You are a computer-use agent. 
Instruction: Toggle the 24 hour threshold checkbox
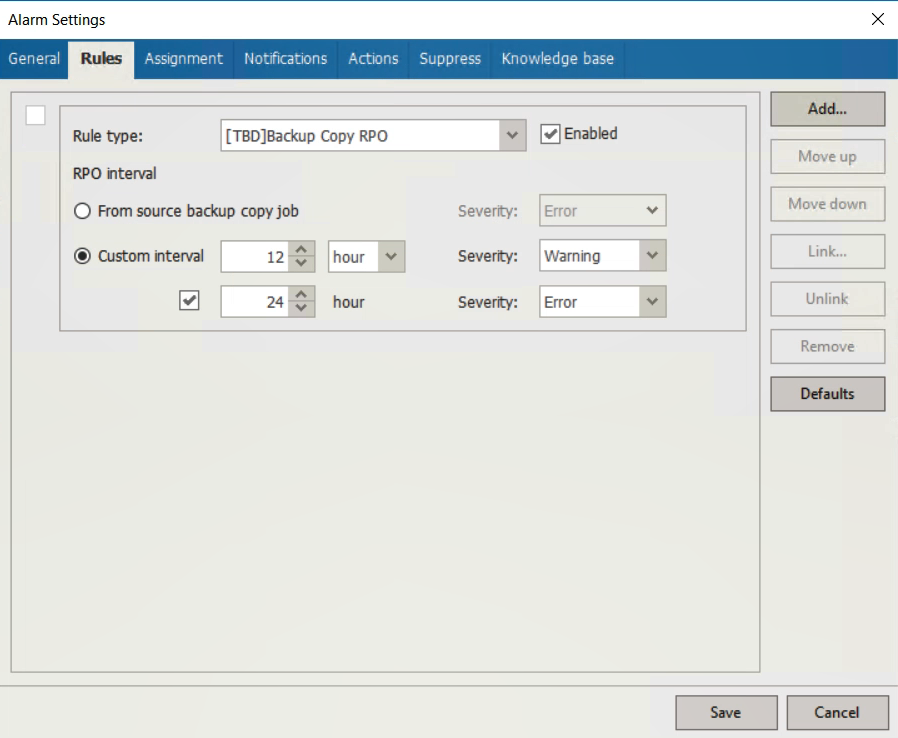coord(189,300)
